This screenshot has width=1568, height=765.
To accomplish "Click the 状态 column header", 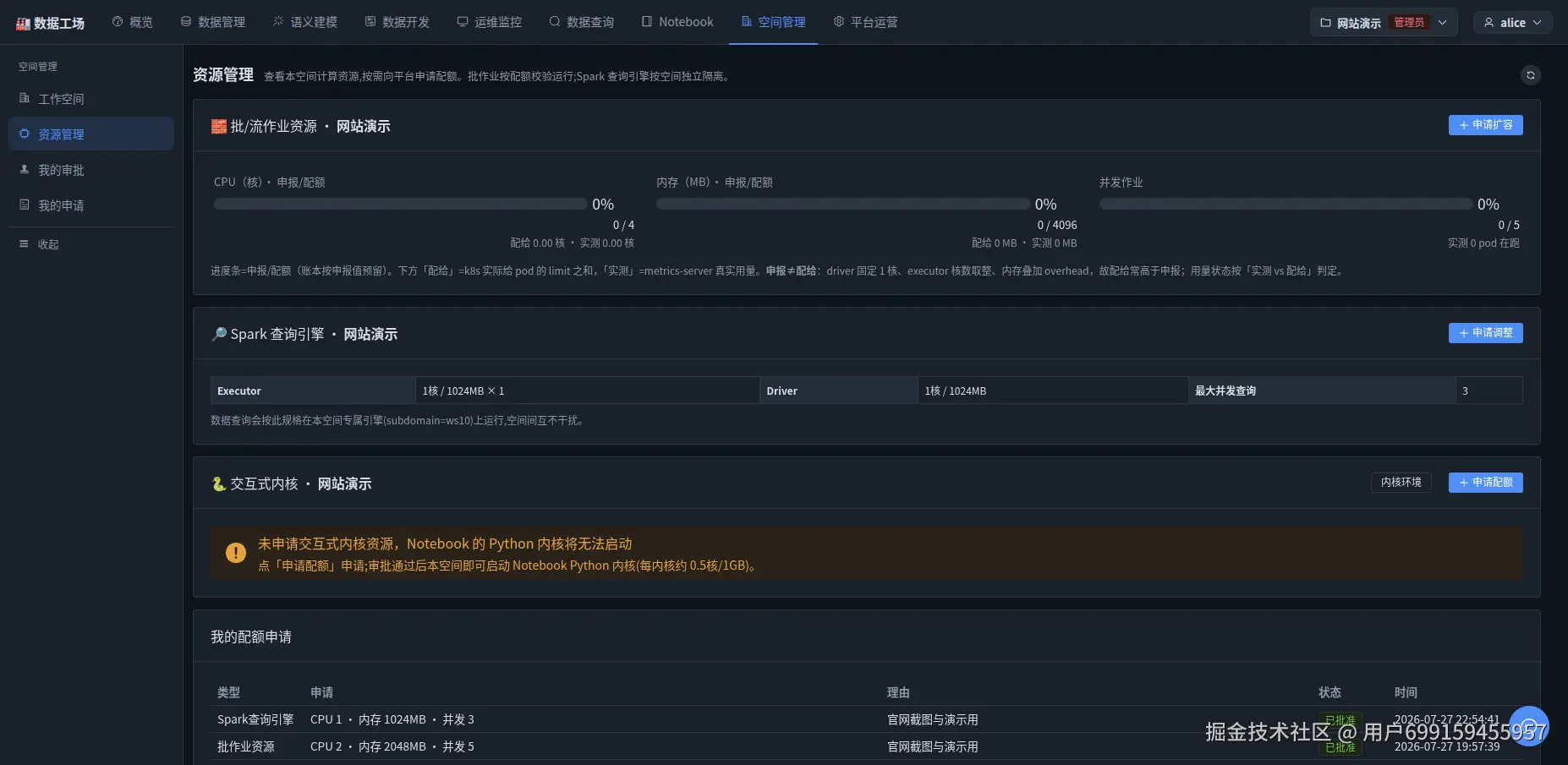I will pyautogui.click(x=1330, y=692).
